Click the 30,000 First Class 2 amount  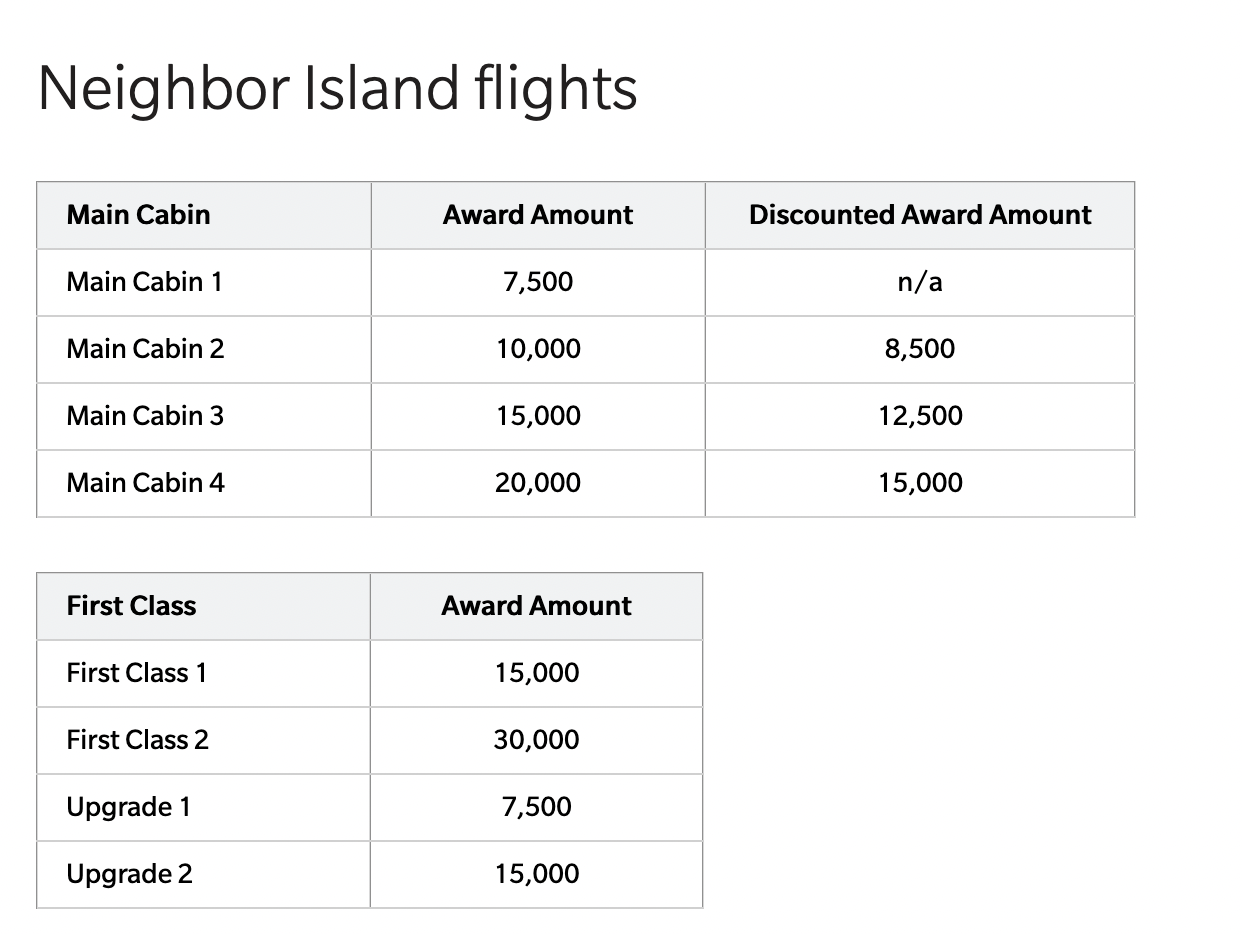tap(537, 740)
